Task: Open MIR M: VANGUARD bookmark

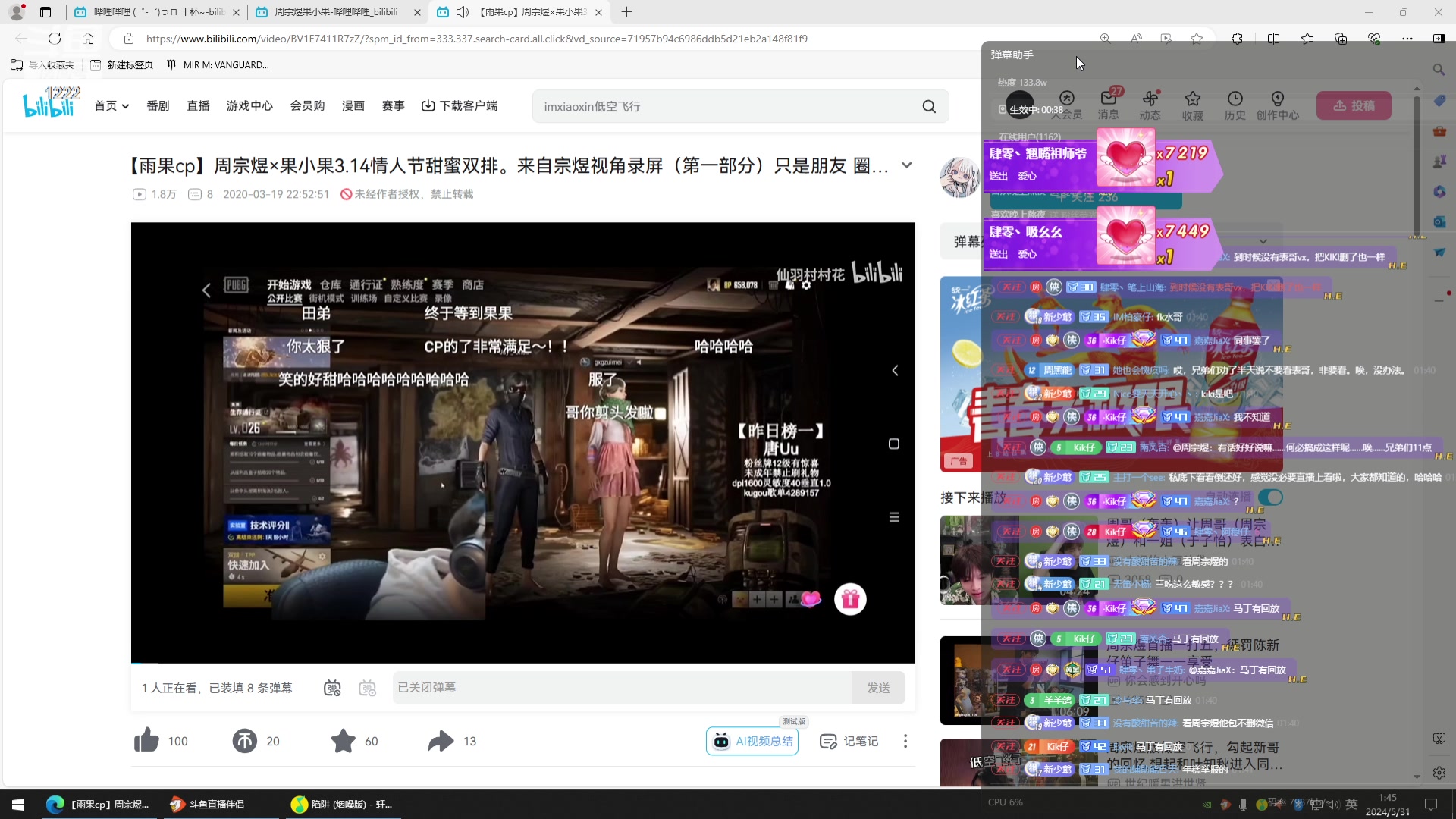Action: [x=218, y=65]
